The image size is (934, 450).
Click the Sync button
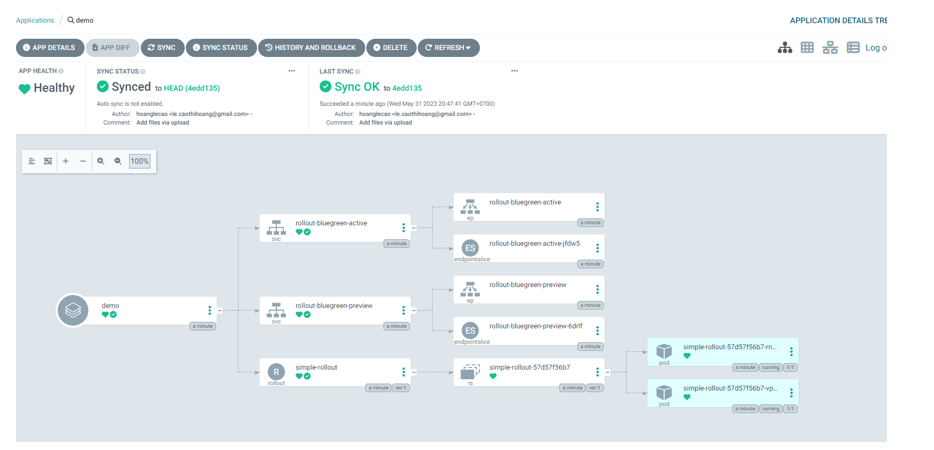click(162, 48)
